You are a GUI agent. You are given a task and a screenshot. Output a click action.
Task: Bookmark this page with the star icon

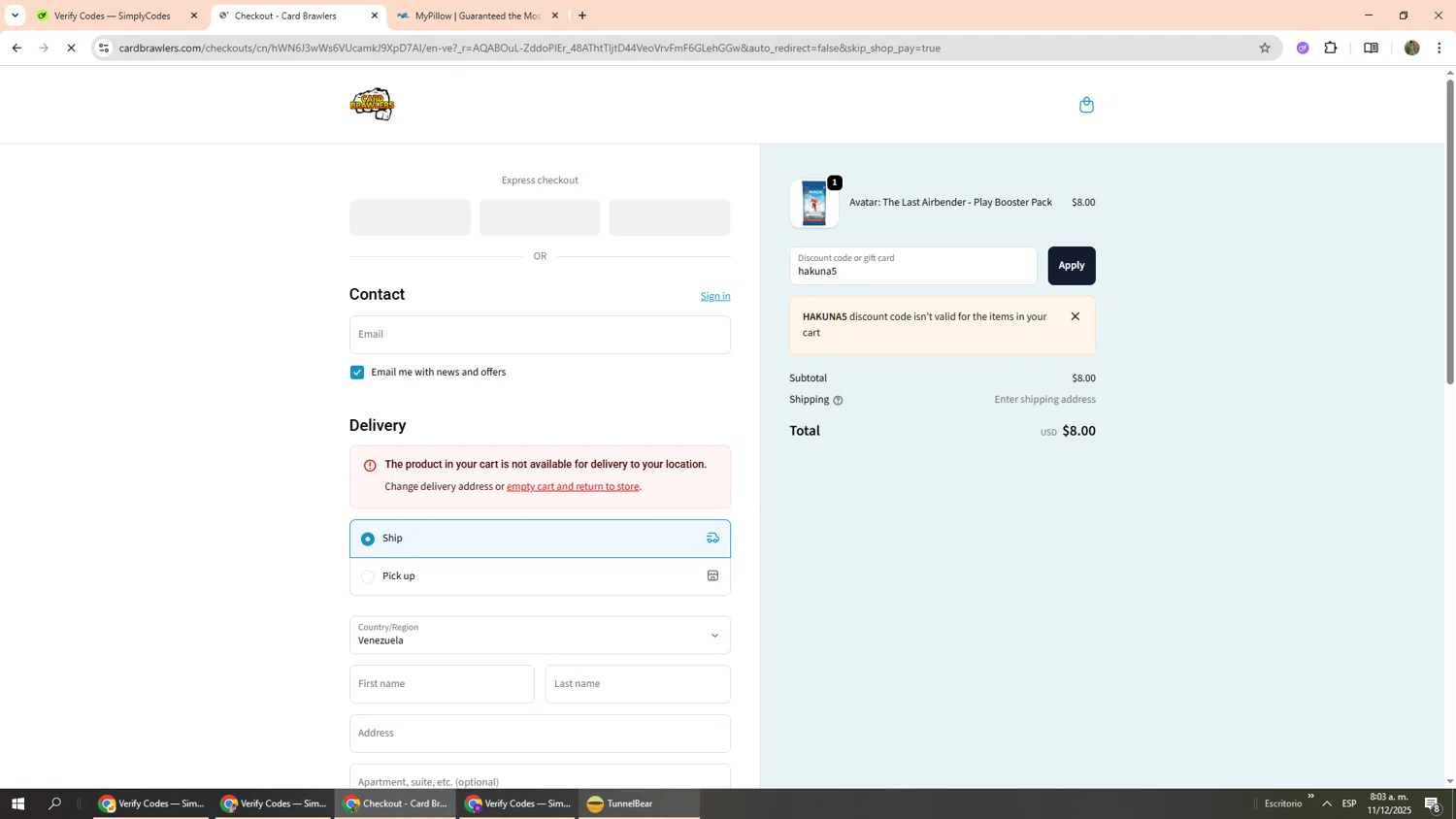point(1264,48)
